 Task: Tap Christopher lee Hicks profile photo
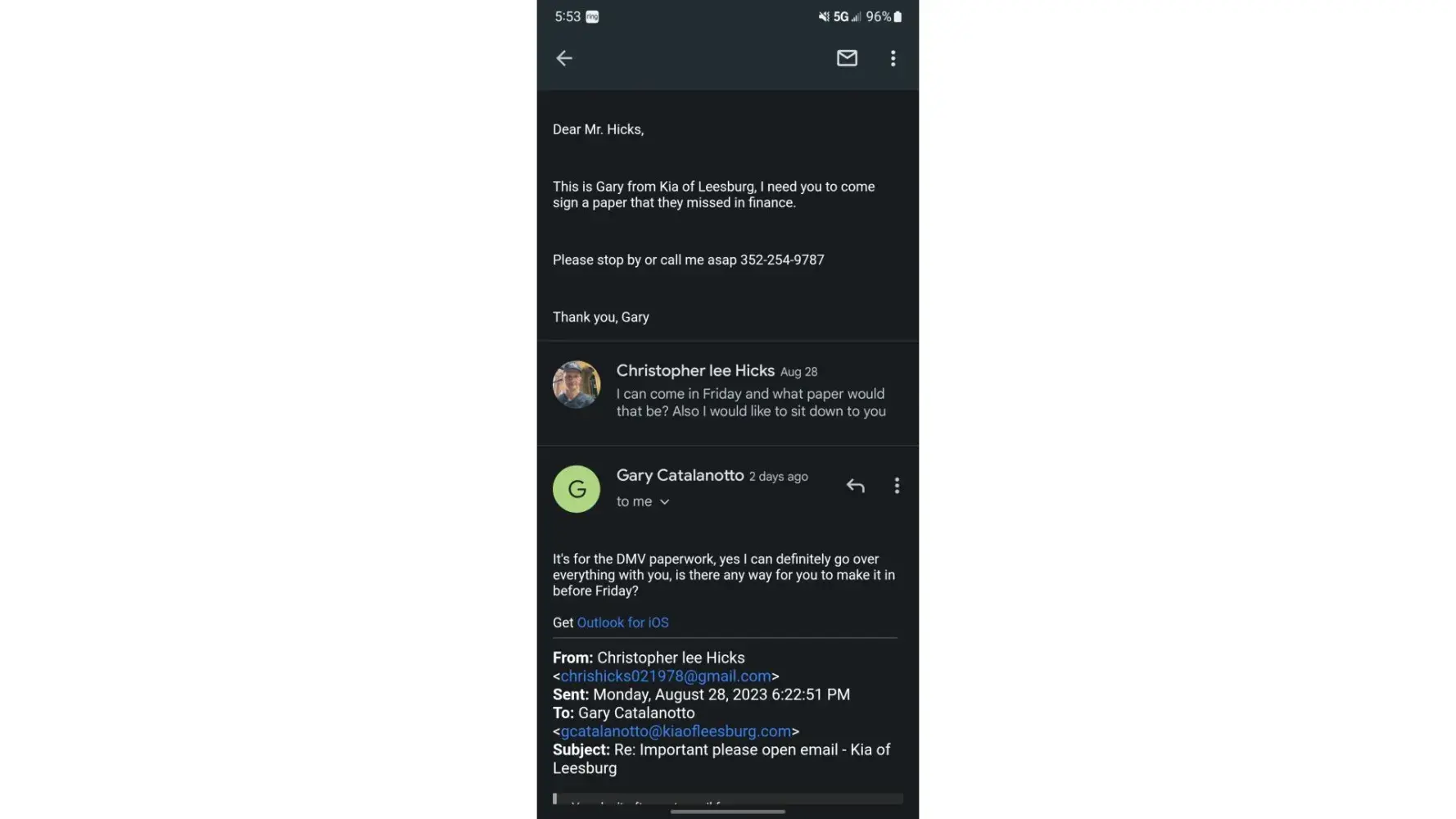click(577, 384)
